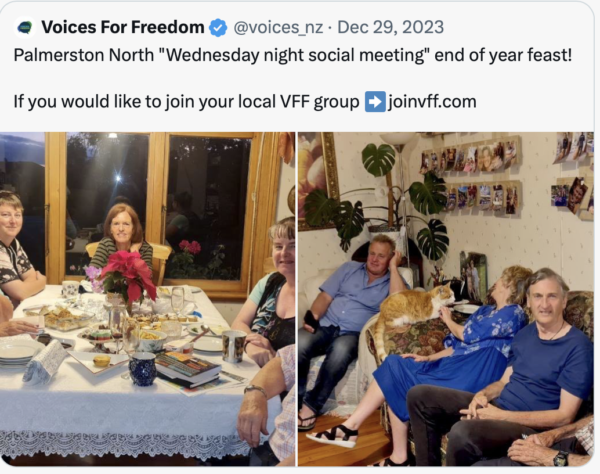600x474 pixels.
Task: Click the blue arrow emoji before joinvff.com
Action: [x=375, y=101]
